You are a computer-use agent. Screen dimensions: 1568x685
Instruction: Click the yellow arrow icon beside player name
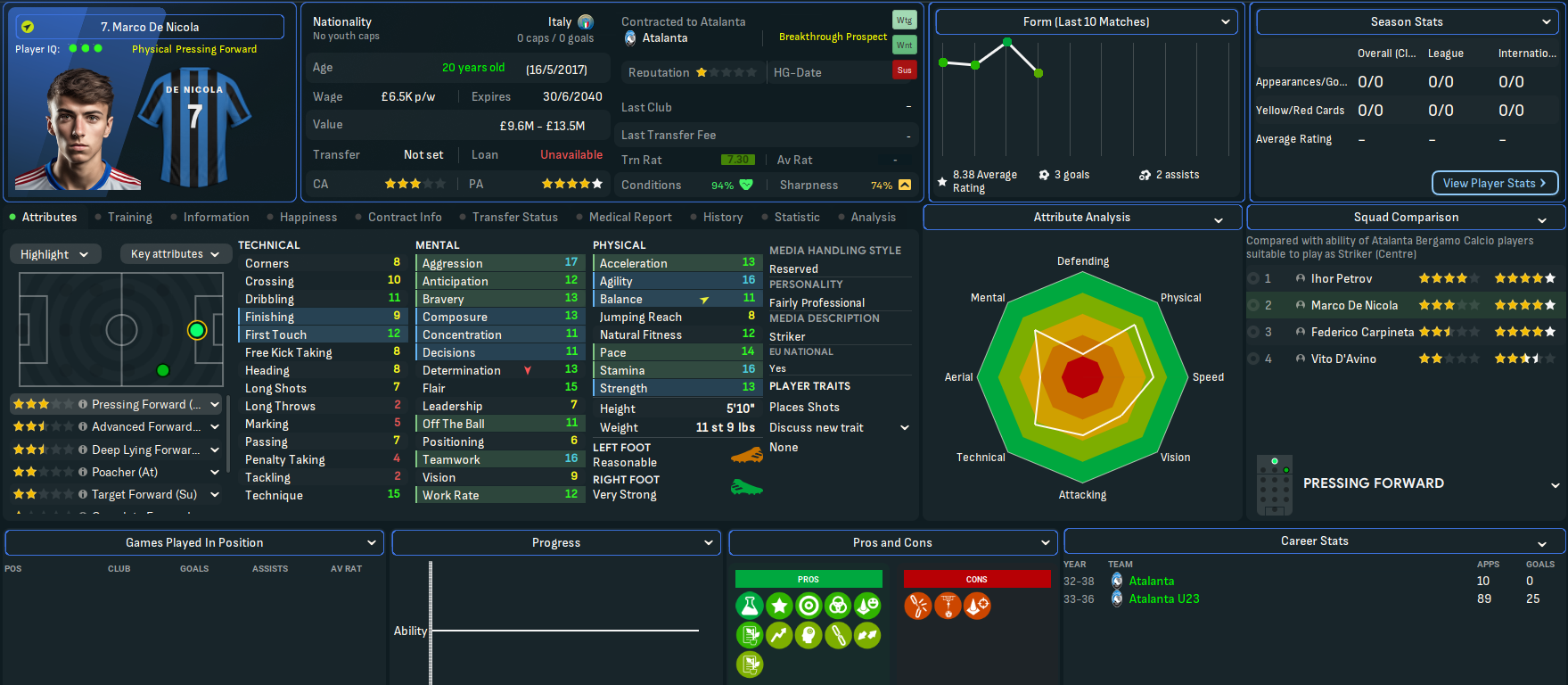(x=28, y=27)
